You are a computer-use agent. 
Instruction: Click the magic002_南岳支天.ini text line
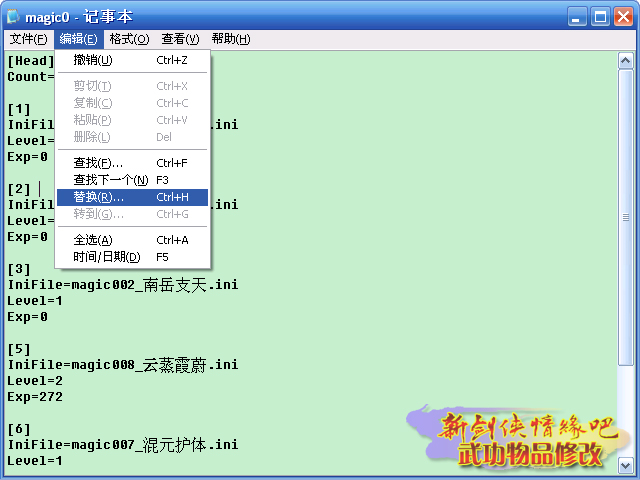click(122, 285)
